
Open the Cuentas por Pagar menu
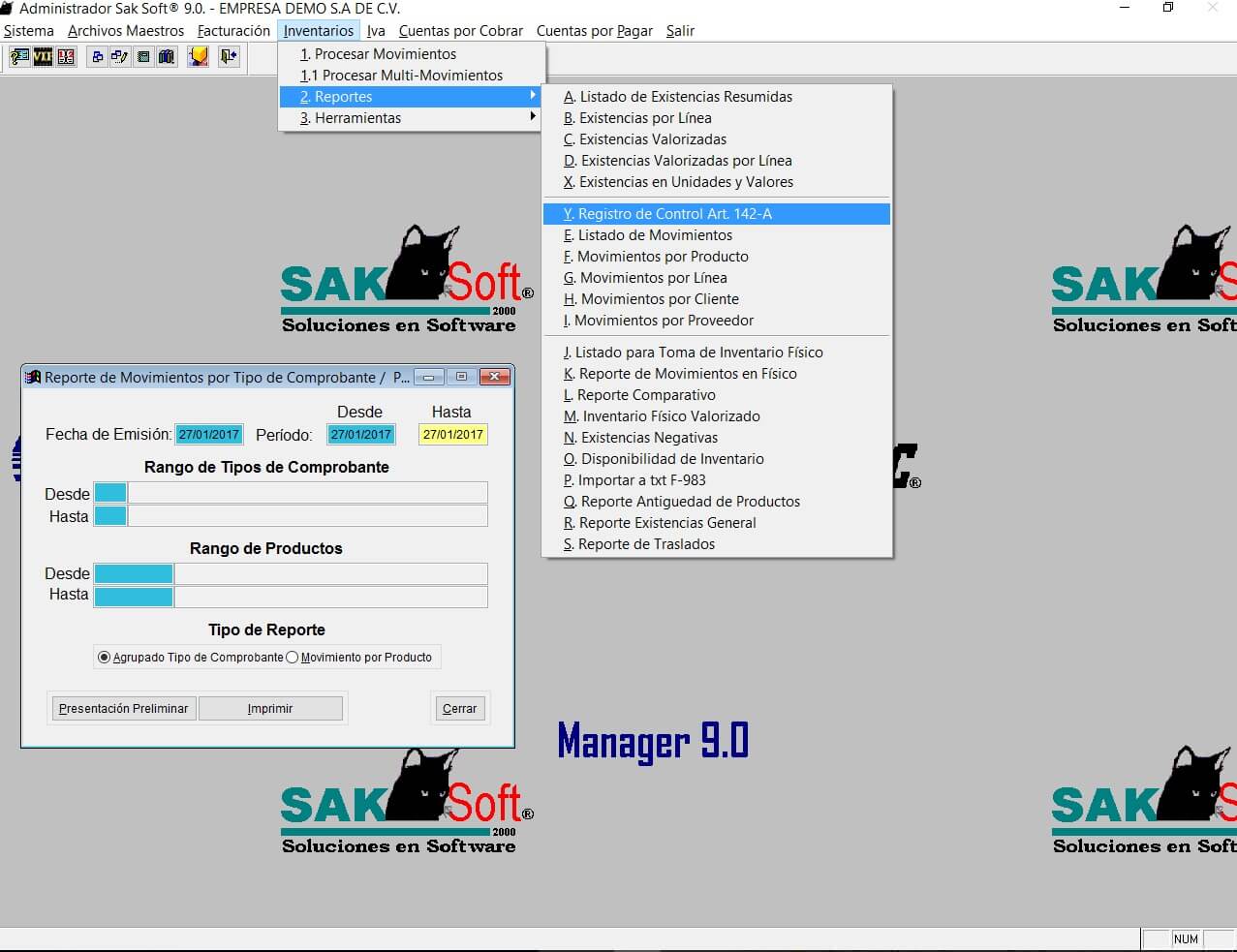click(x=595, y=31)
